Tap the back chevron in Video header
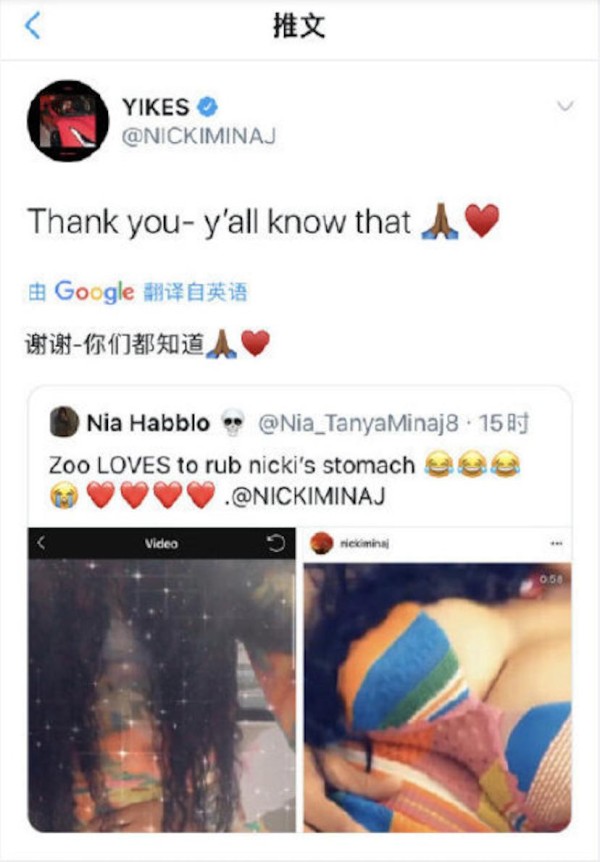Image resolution: width=600 pixels, height=862 pixels. [x=41, y=543]
